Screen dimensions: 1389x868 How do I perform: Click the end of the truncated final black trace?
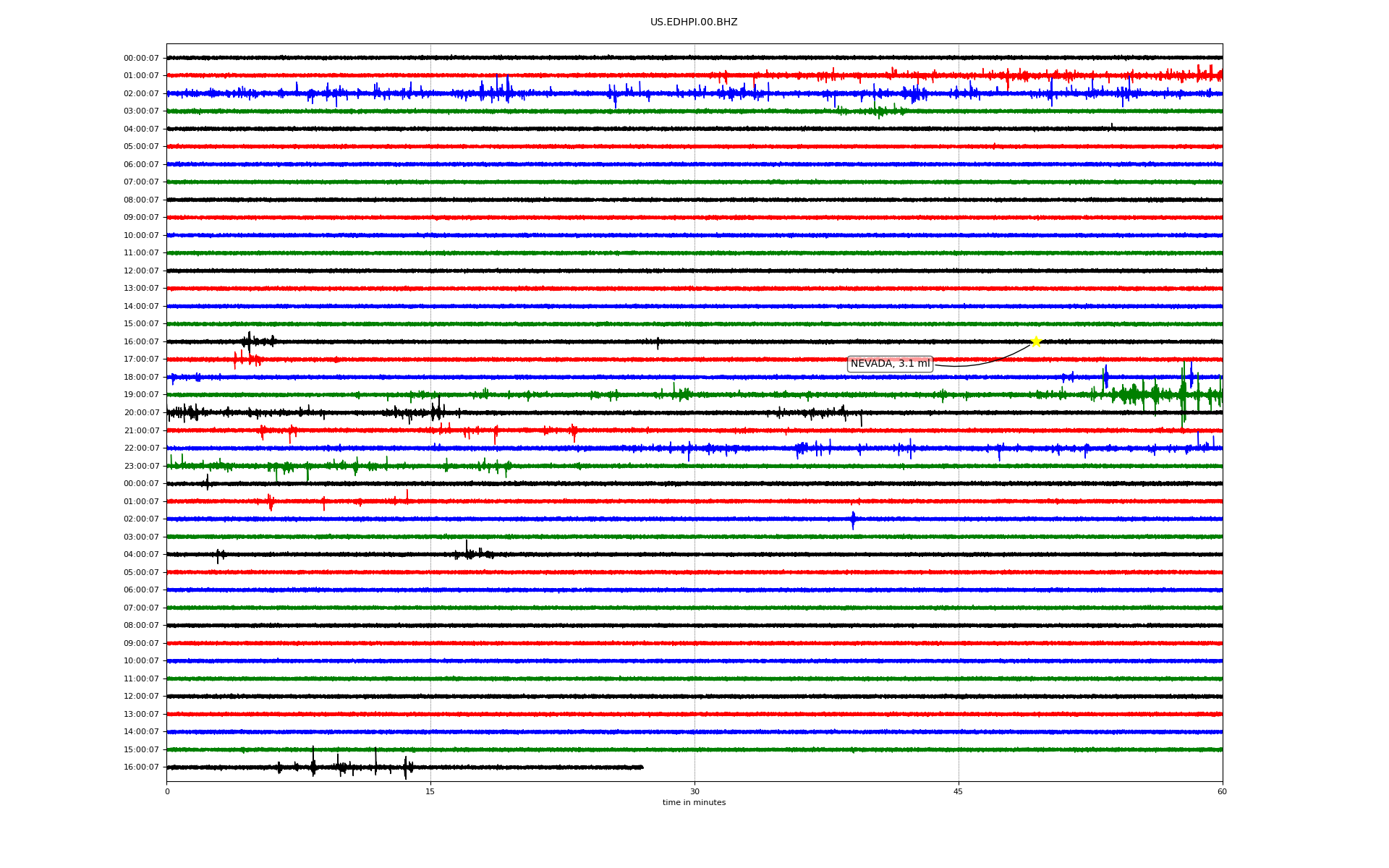[x=642, y=767]
